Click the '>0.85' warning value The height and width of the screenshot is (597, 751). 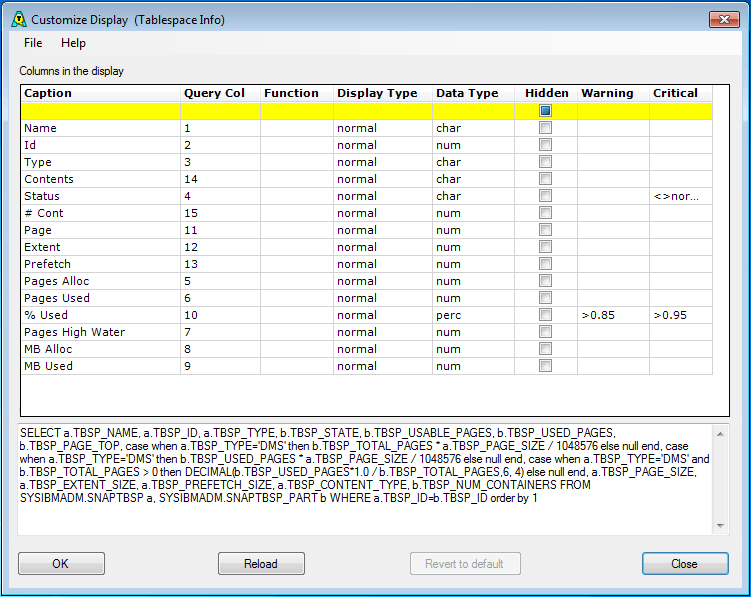(614, 315)
